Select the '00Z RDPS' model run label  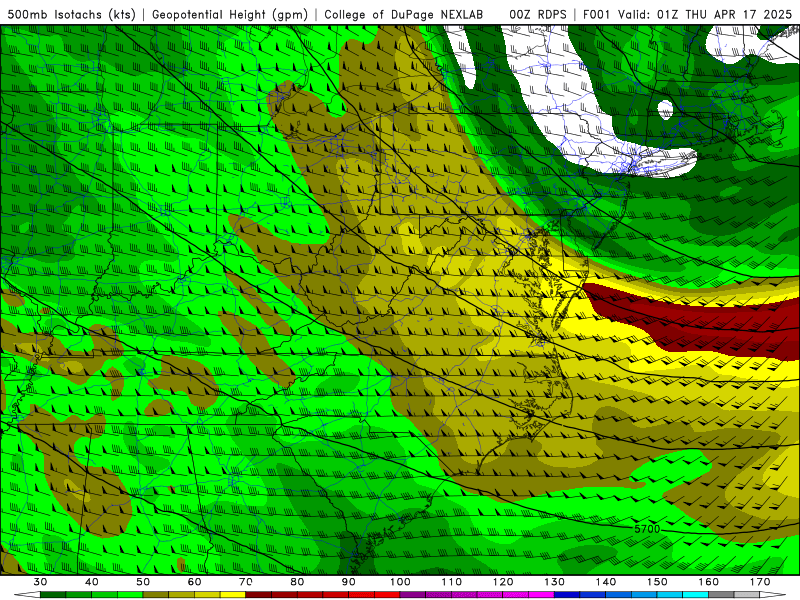pos(538,14)
